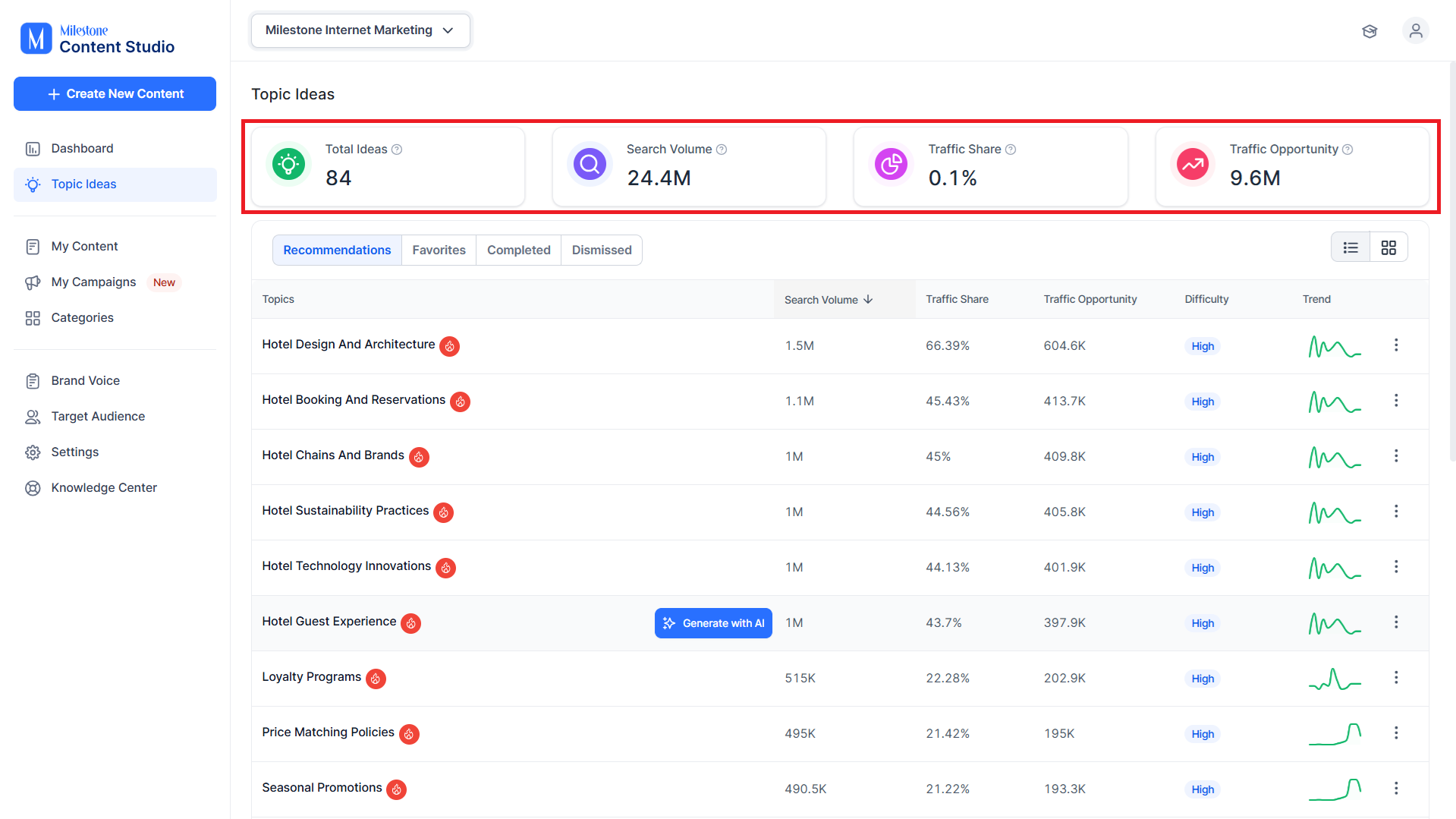Click the Traffic Opportunity info icon

coord(1348,150)
